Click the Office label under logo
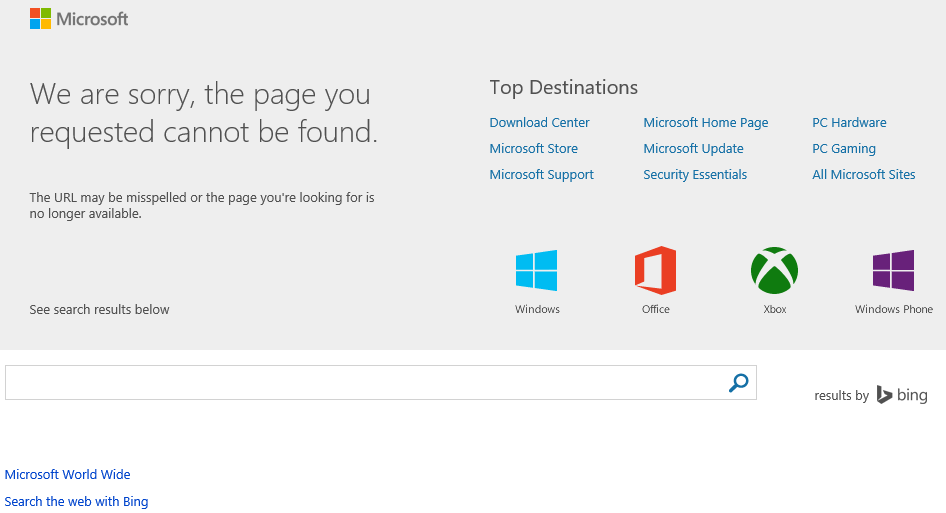 655,309
